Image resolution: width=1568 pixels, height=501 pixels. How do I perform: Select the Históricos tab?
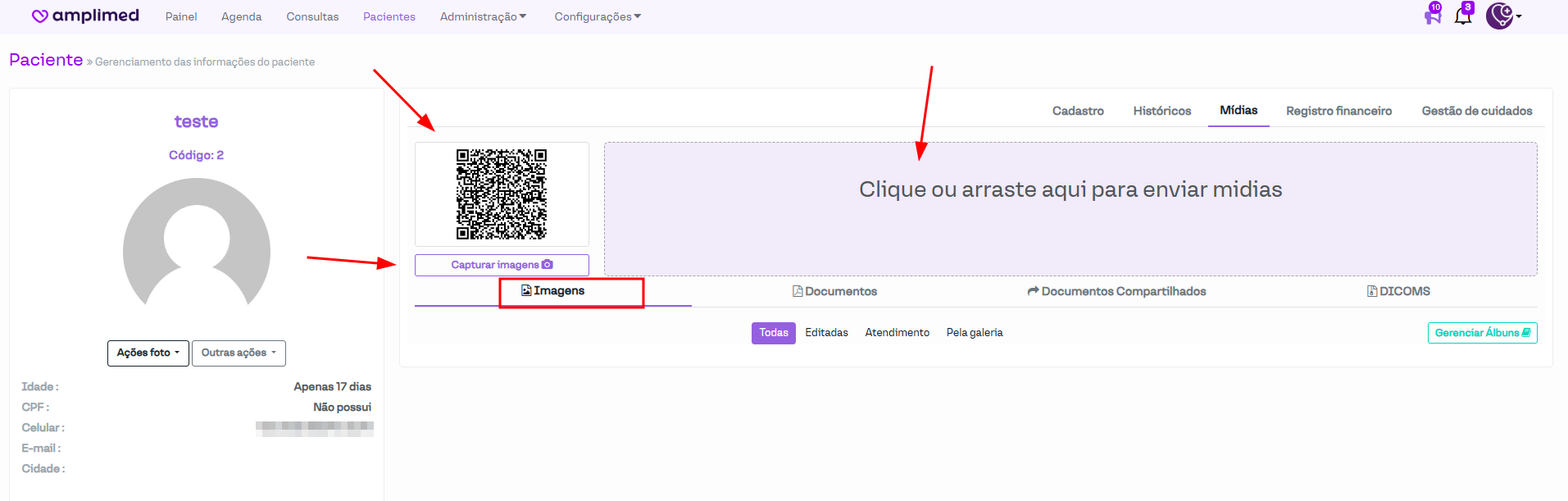(x=1161, y=111)
